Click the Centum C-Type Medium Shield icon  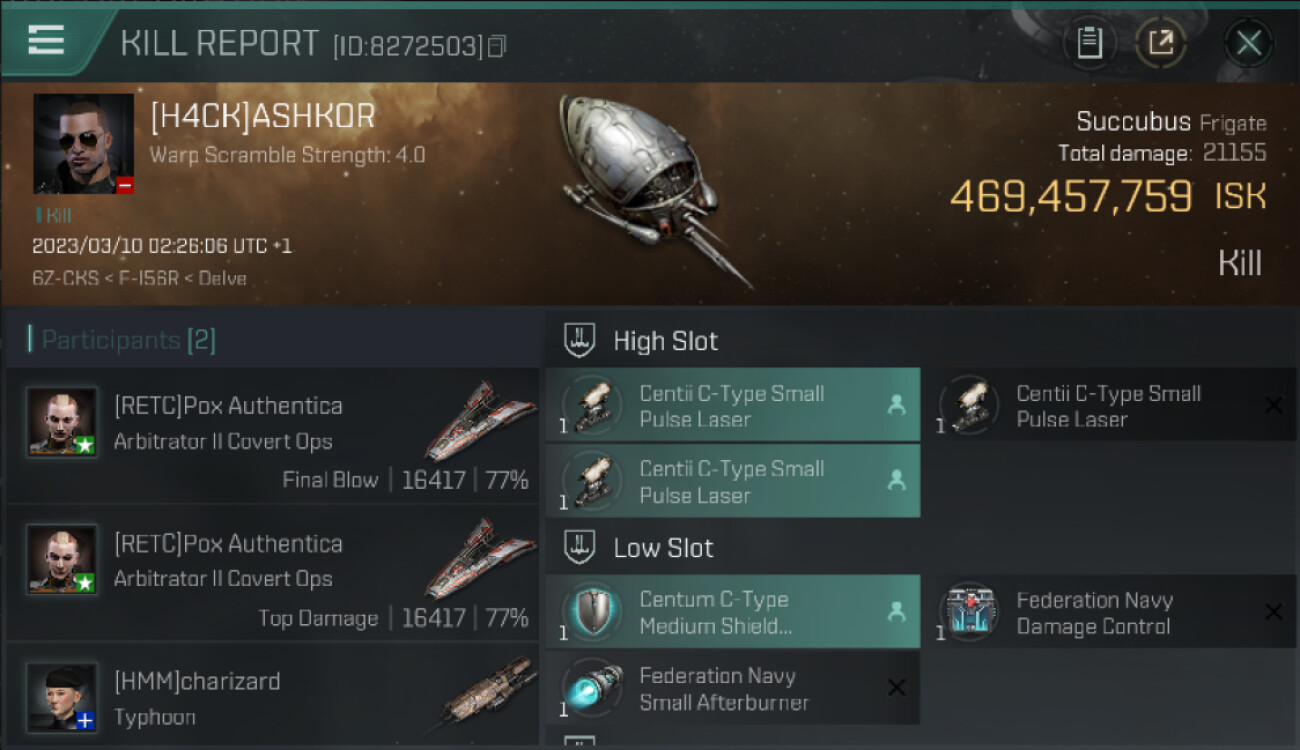pyautogui.click(x=591, y=612)
